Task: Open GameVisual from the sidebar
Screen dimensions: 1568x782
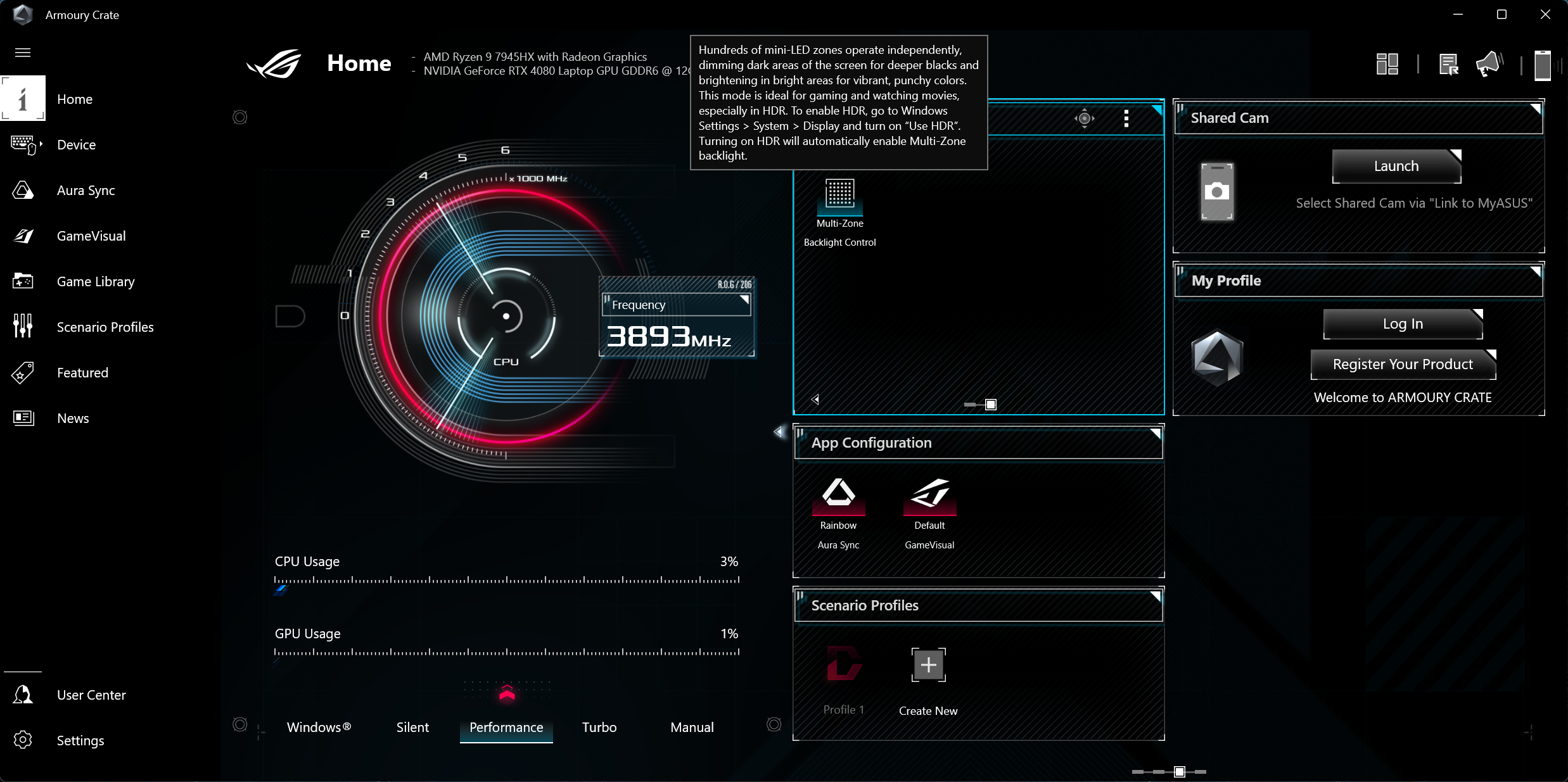Action: click(91, 236)
